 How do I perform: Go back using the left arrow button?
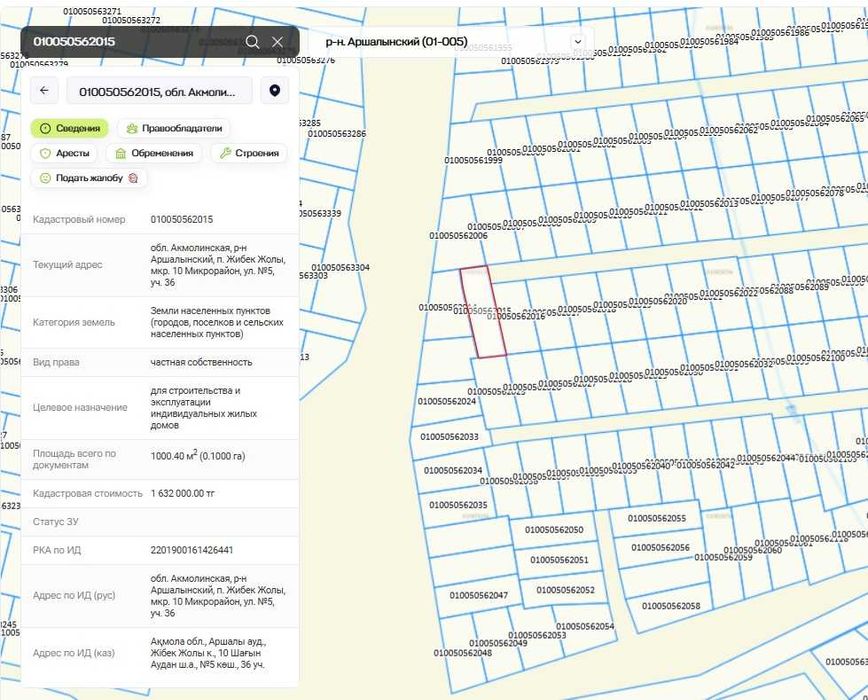point(44,91)
